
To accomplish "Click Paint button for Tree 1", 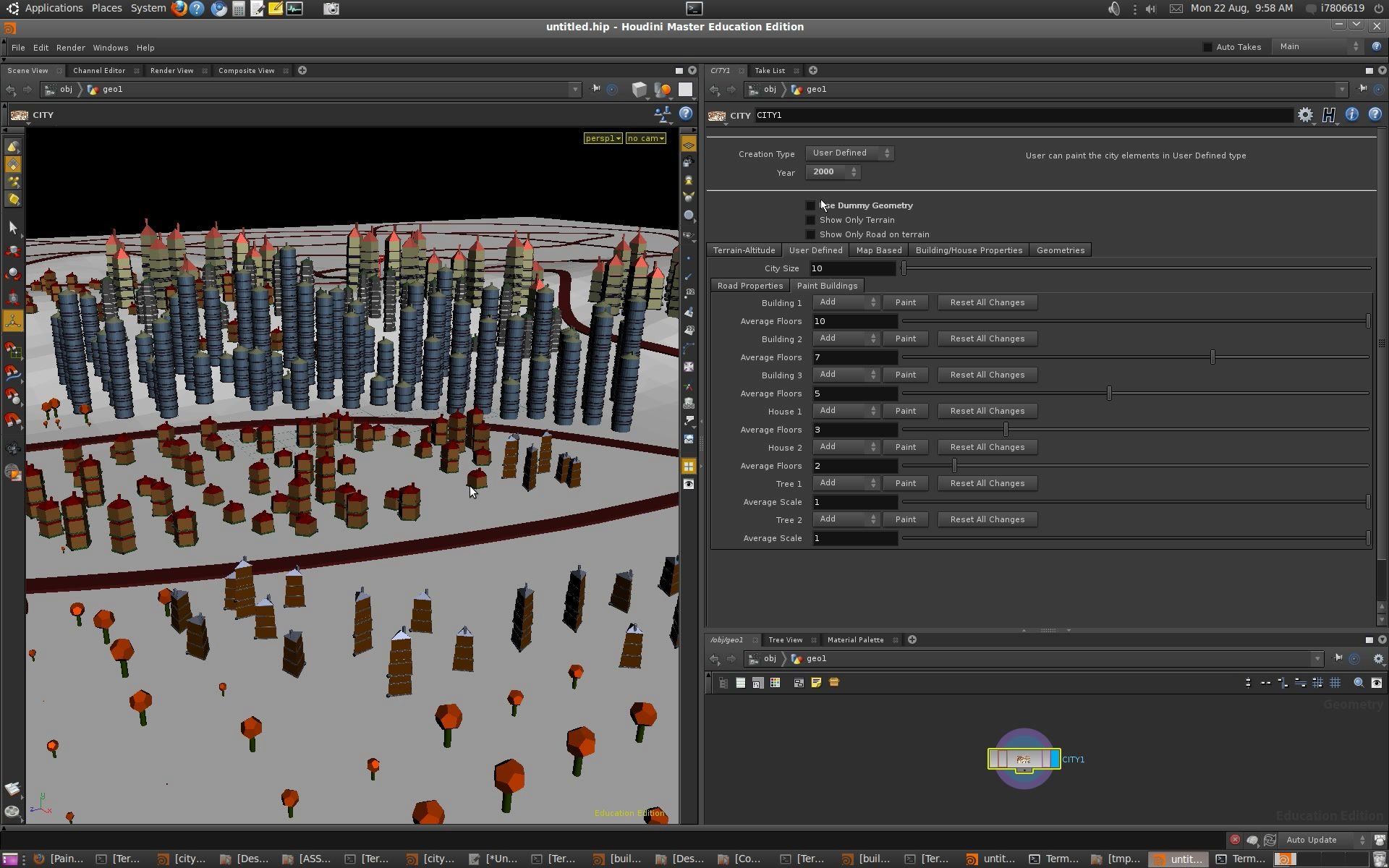I will (x=906, y=483).
